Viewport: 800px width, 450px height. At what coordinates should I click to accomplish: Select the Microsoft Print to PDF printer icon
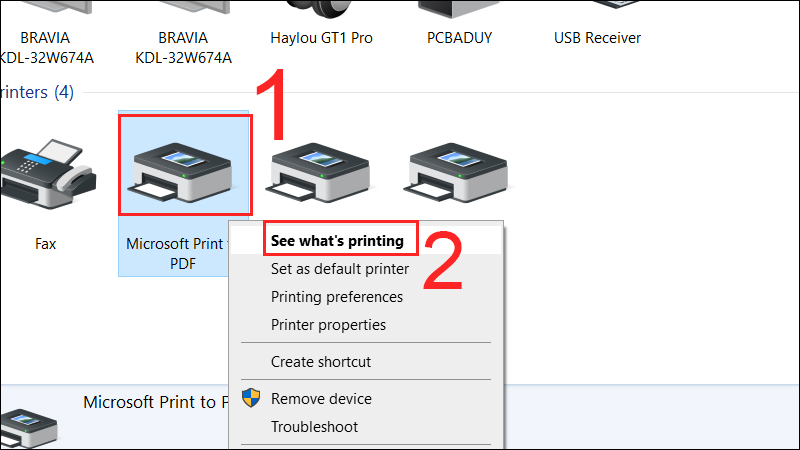183,172
